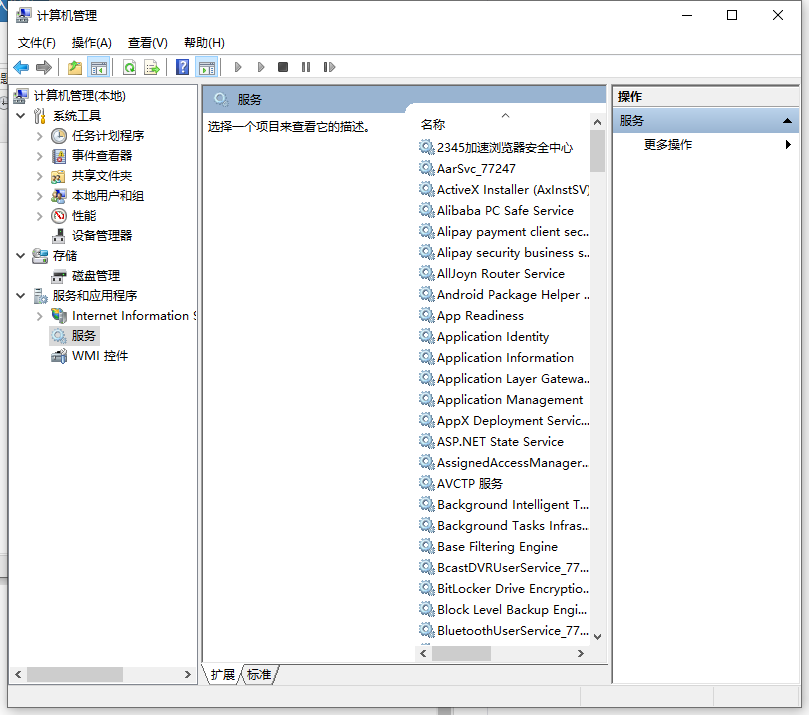Collapse the 系统工具 tree node
Image resolution: width=809 pixels, height=715 pixels.
coord(21,116)
